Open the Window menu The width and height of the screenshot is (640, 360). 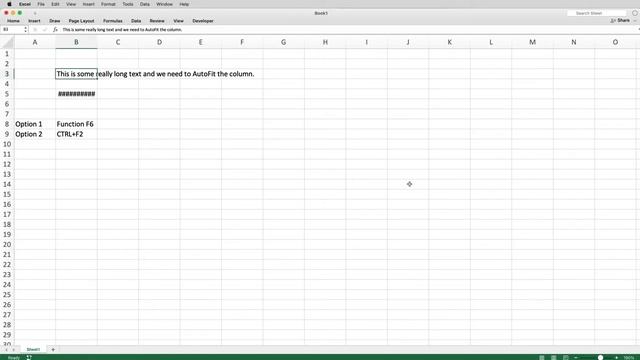click(x=164, y=4)
